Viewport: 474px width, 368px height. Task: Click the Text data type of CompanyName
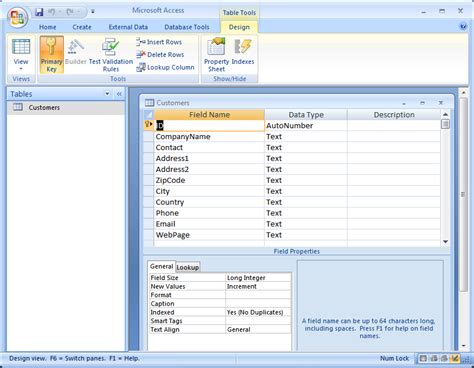pyautogui.click(x=306, y=137)
